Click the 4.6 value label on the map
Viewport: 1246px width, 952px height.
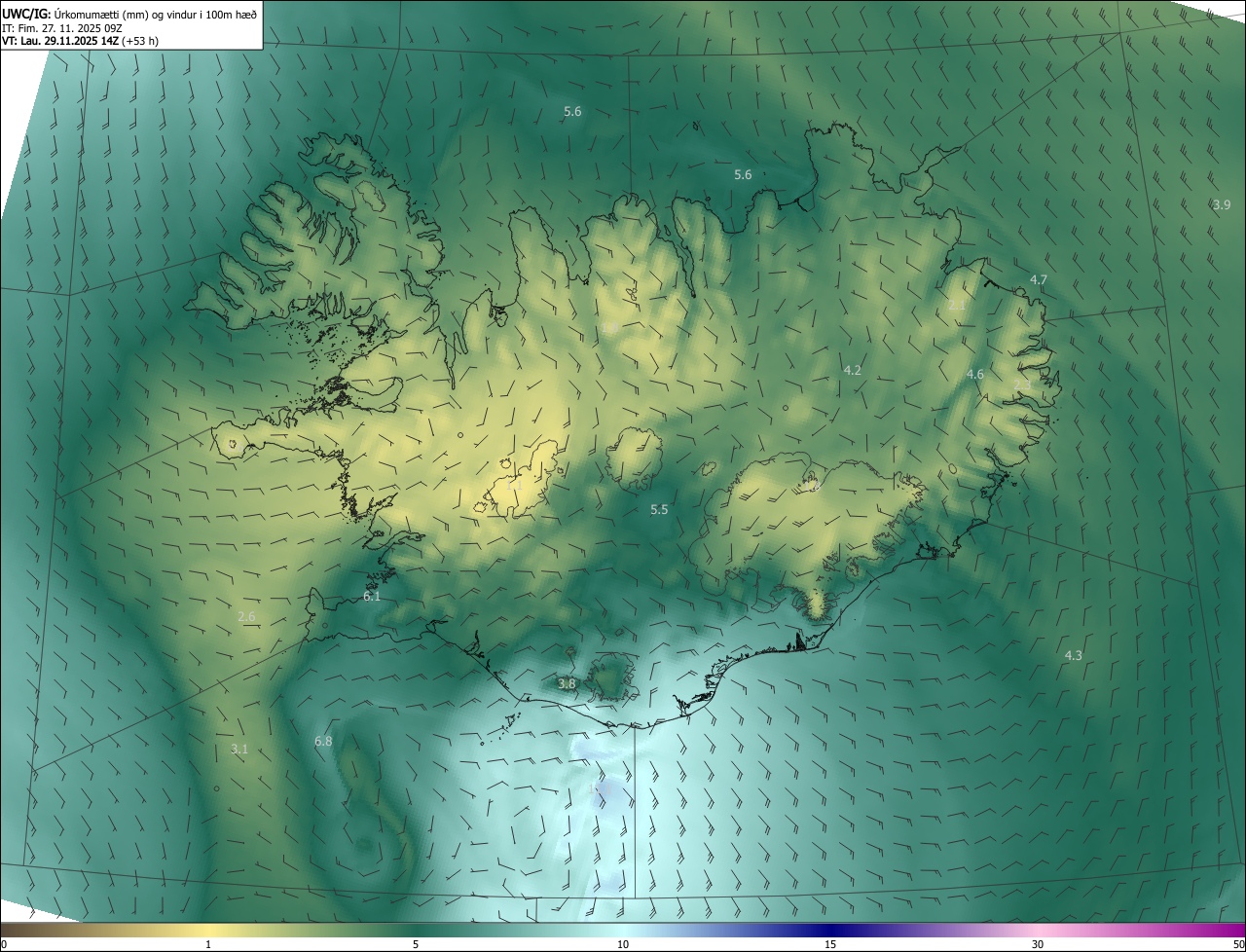coord(975,374)
